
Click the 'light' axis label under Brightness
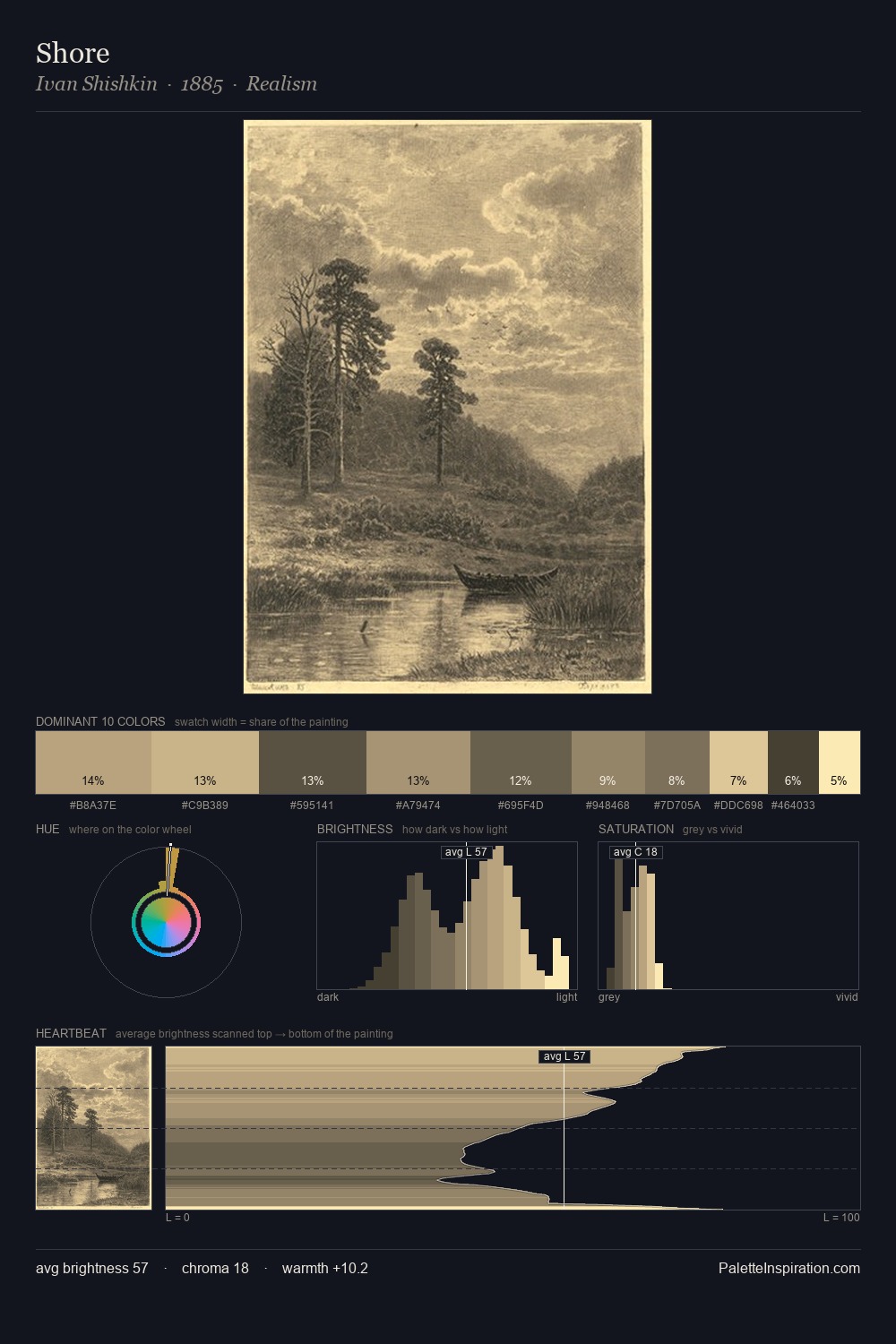point(566,996)
